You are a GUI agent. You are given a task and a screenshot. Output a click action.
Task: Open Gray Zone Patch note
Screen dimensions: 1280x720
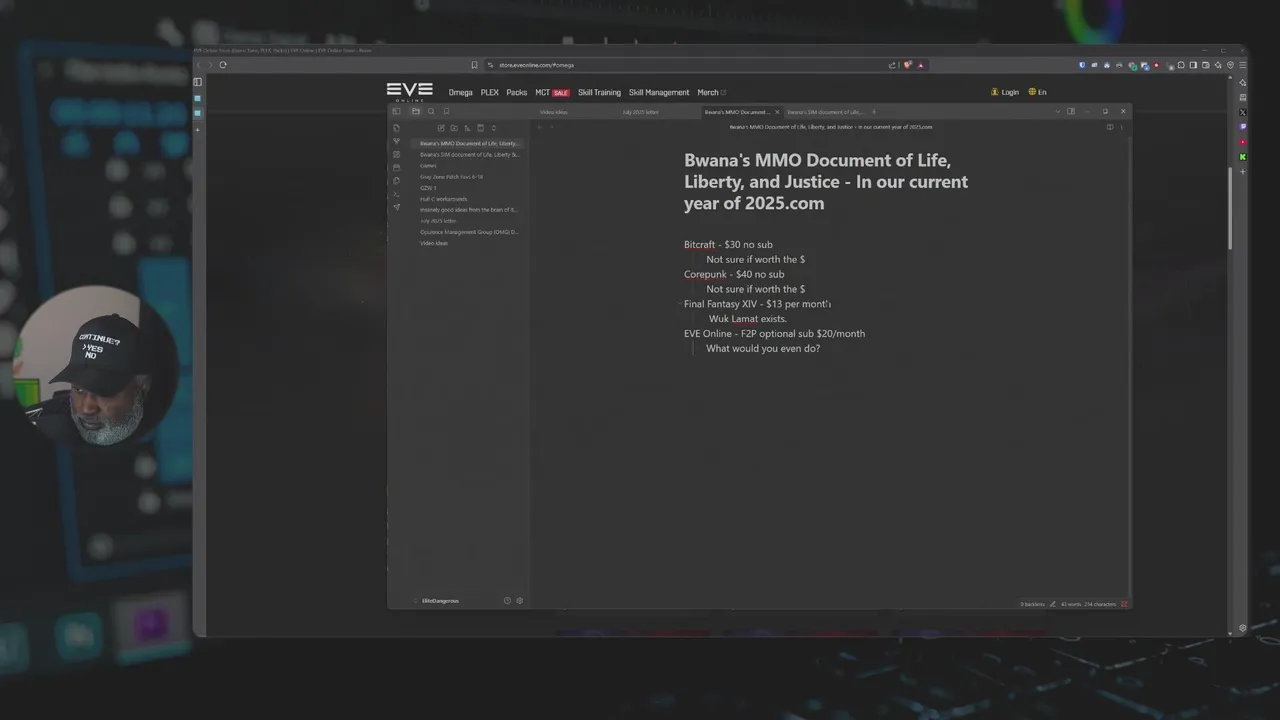click(x=451, y=177)
